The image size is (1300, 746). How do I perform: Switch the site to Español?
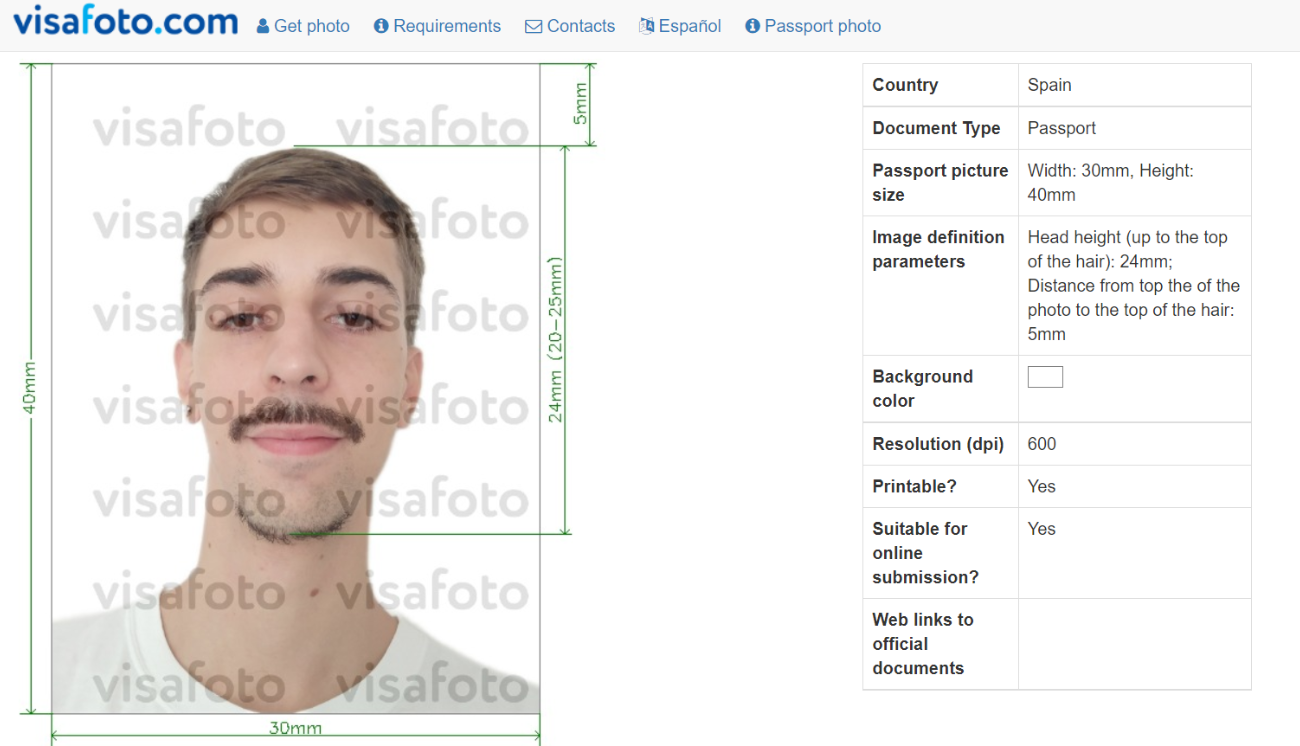click(x=689, y=26)
